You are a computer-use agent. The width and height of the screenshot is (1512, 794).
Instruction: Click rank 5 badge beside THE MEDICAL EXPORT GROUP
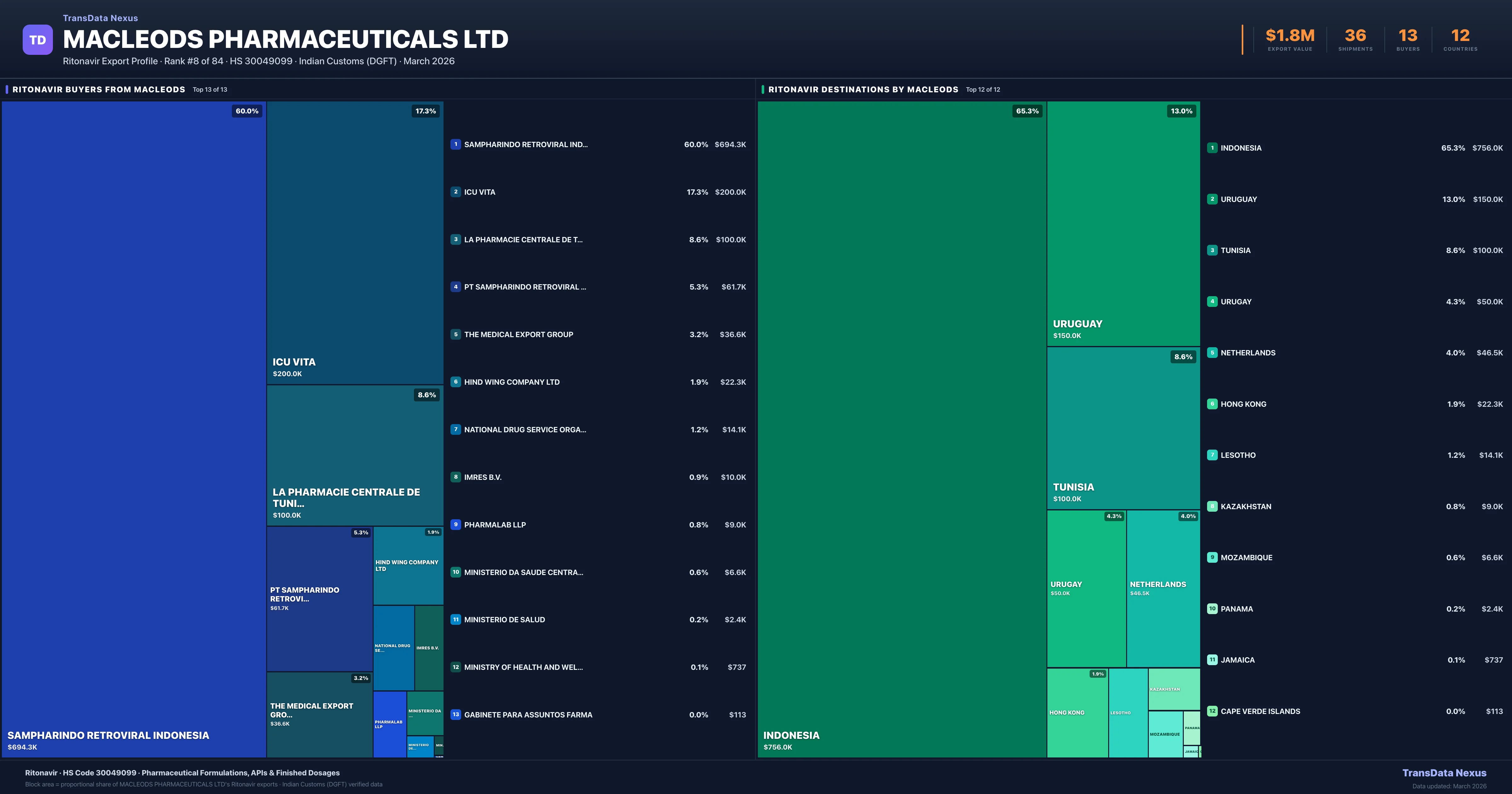[x=455, y=334]
